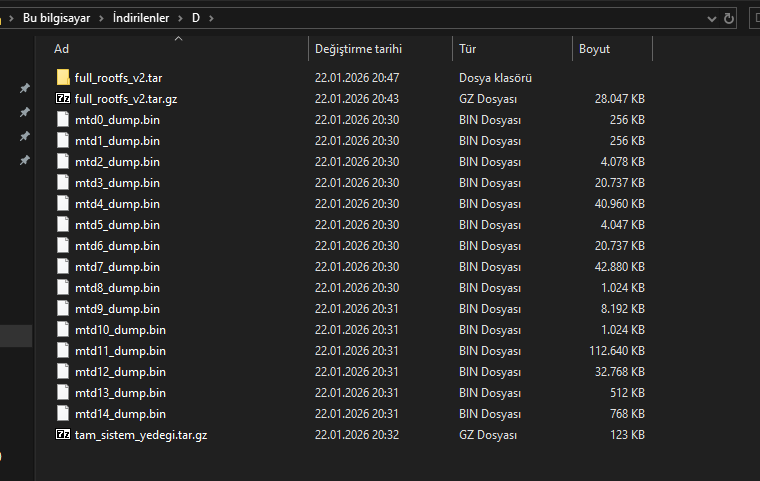Click the 7z icon of full_rootfs_v2.tar.gz
The image size is (760, 481).
coord(63,98)
